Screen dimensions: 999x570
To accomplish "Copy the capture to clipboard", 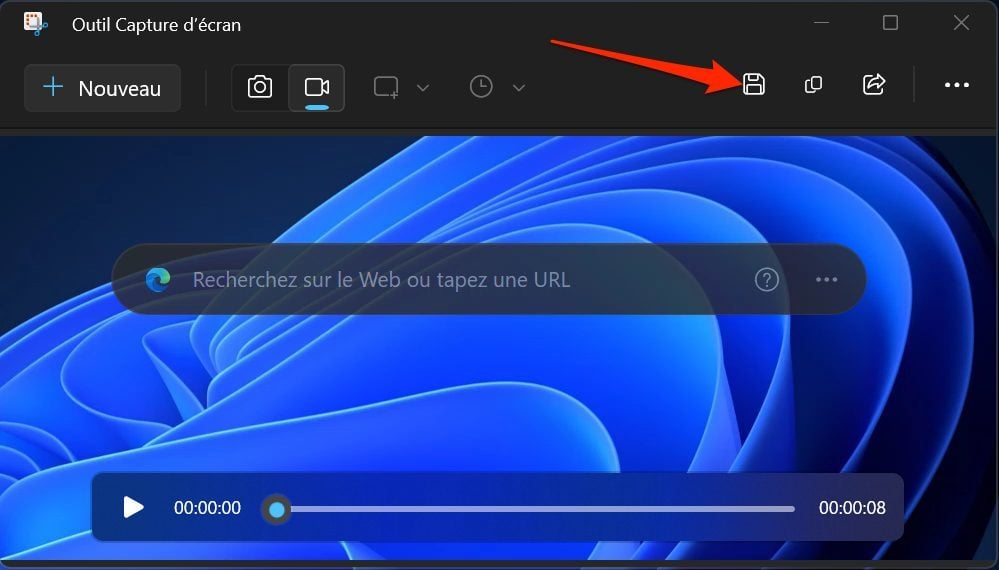I will (814, 84).
